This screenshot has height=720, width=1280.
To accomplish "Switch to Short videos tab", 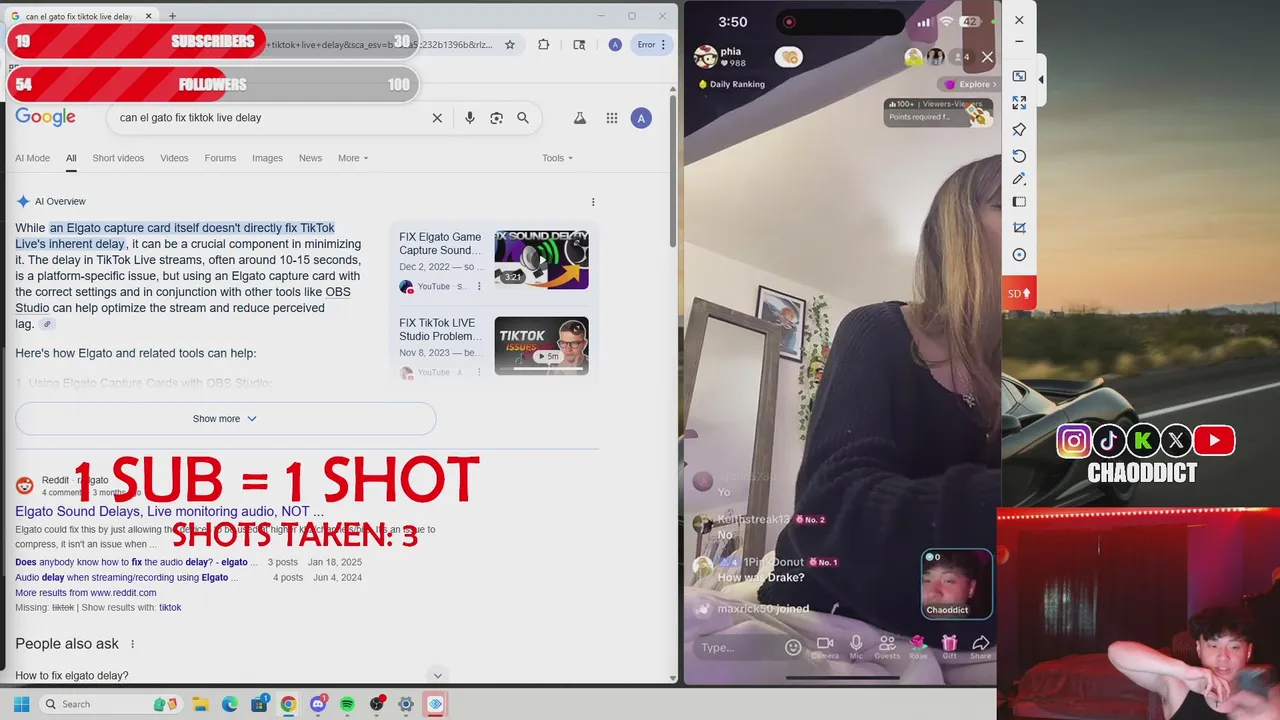I will [x=118, y=158].
